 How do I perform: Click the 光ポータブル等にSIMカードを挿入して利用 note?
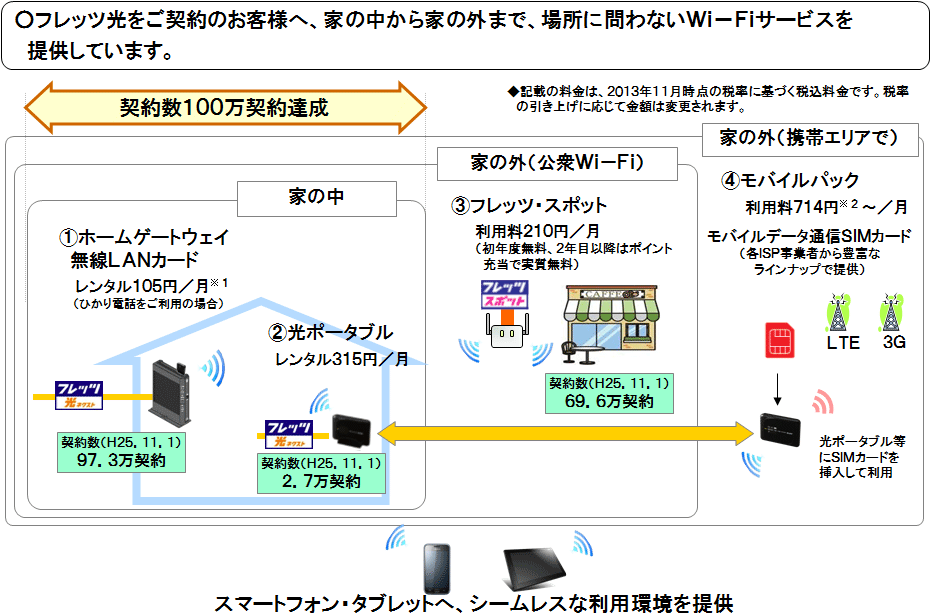point(862,457)
